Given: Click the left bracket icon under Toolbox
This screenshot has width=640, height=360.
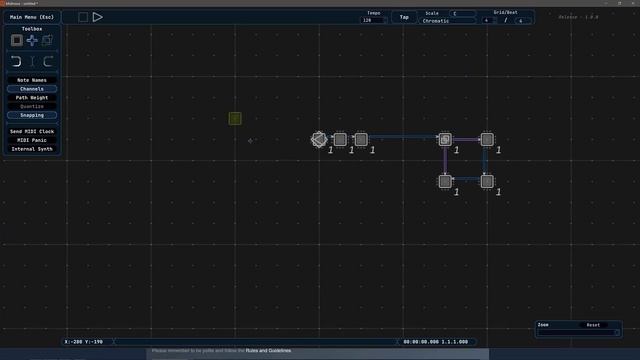Looking at the screenshot, I should pos(16,62).
